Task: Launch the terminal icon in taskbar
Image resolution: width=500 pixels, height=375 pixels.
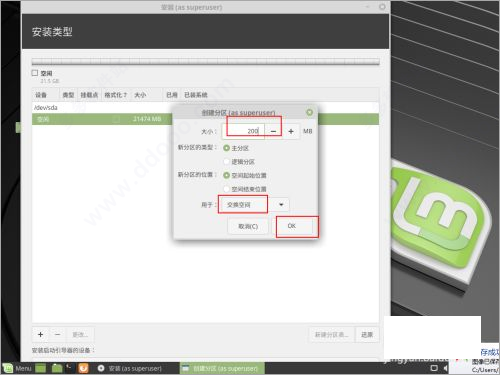Action: coord(69,368)
